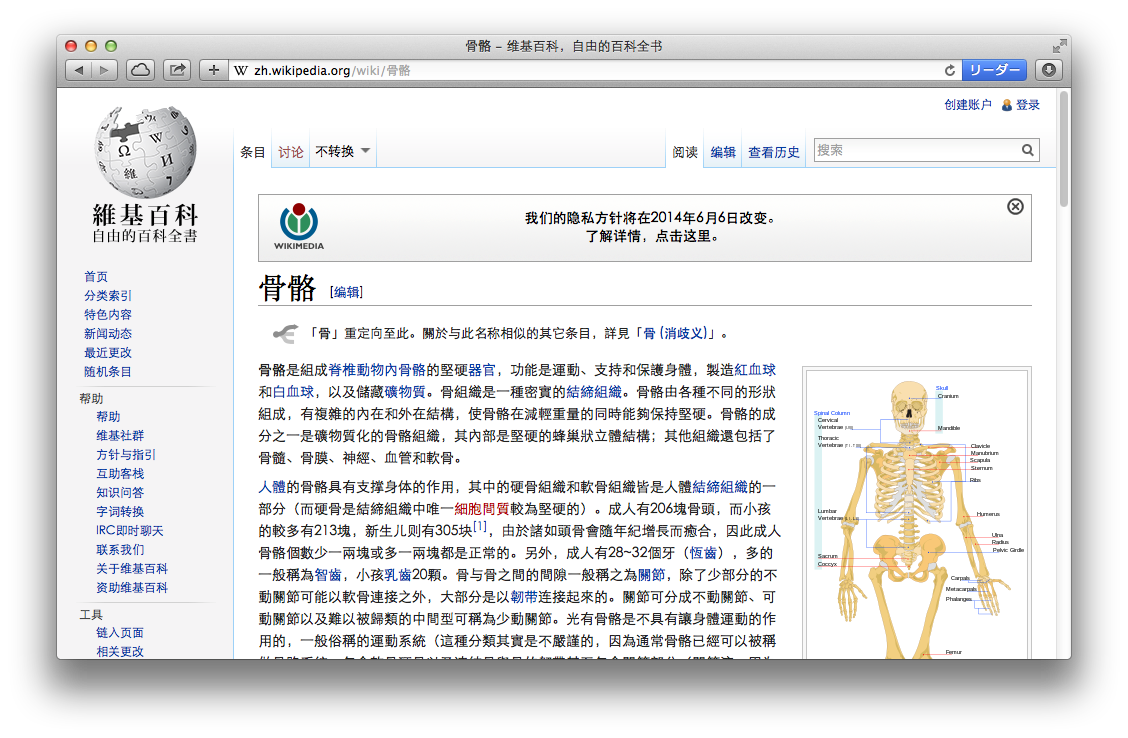Click the 登录 login link

tap(1027, 105)
